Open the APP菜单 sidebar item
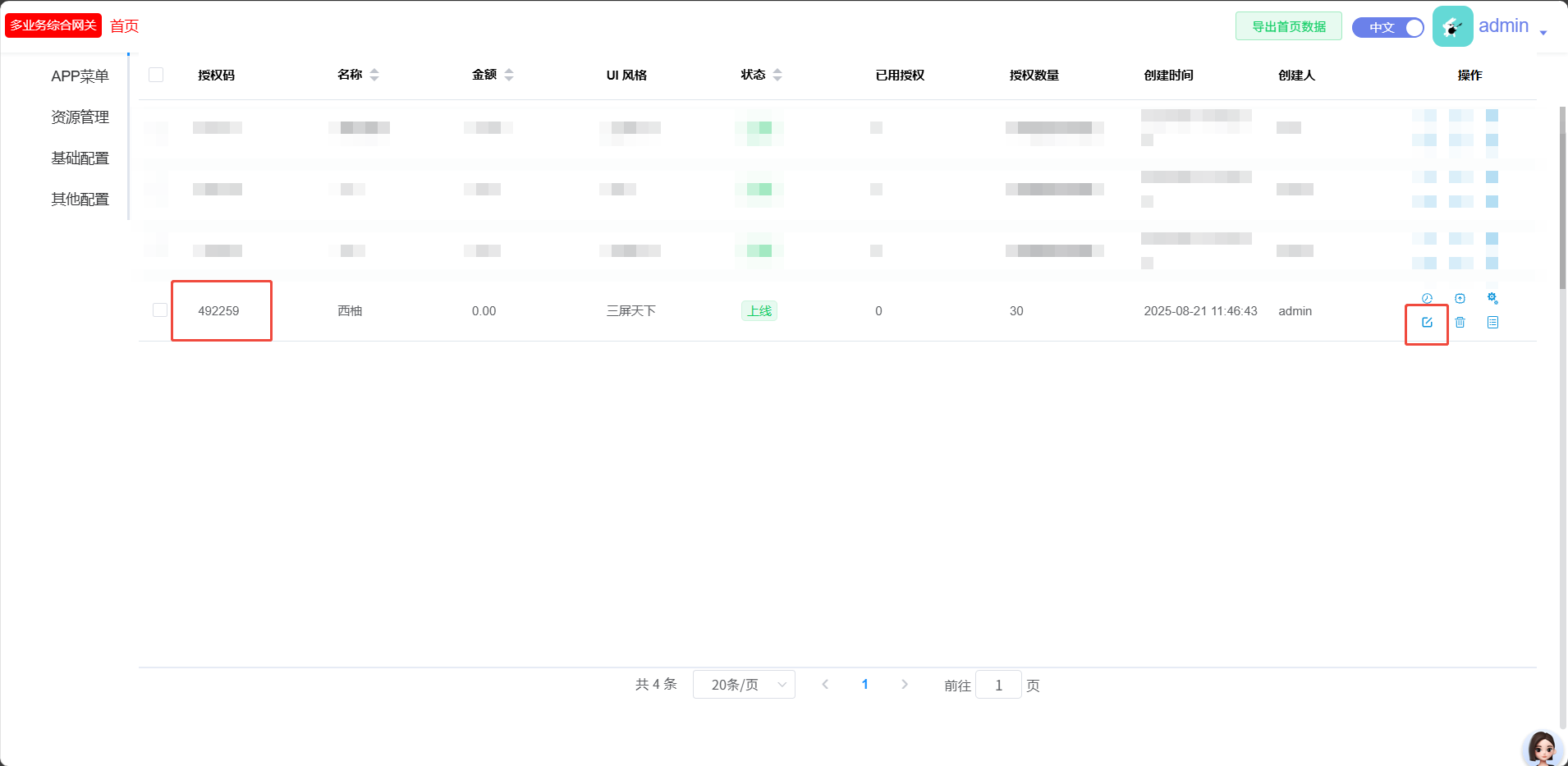Screen dimensions: 1568x766 80,76
